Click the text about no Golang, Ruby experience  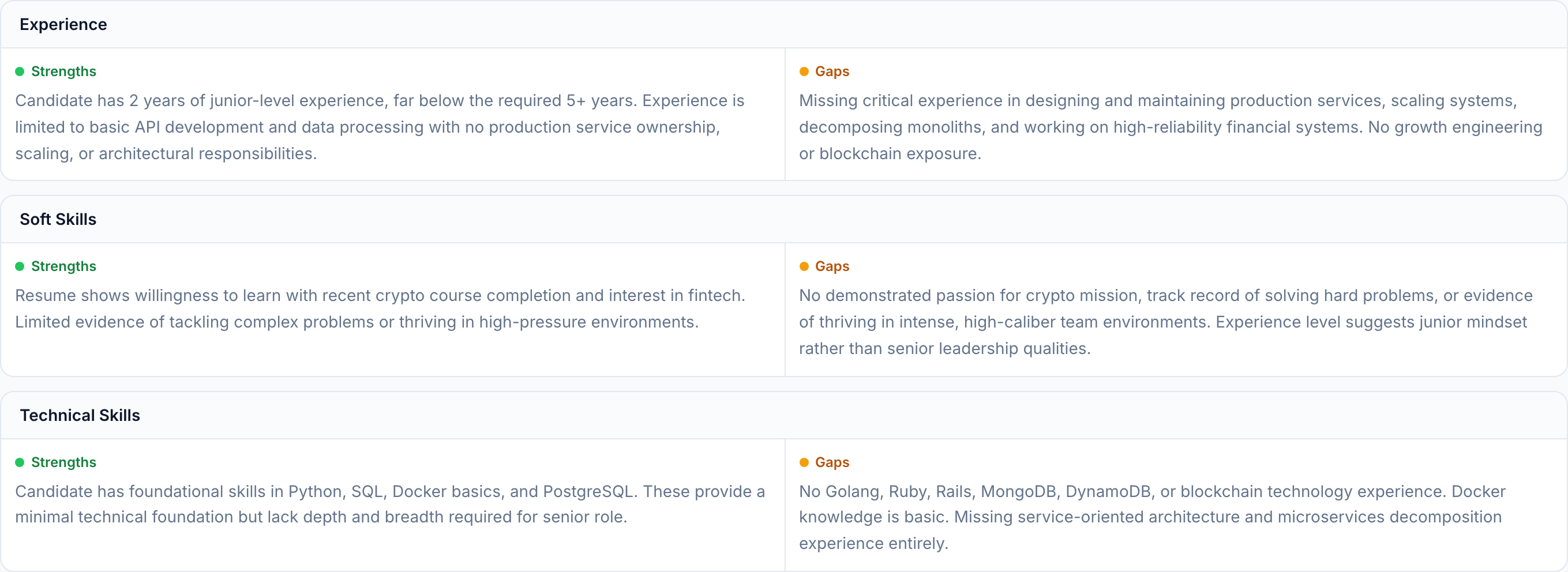point(1151,517)
